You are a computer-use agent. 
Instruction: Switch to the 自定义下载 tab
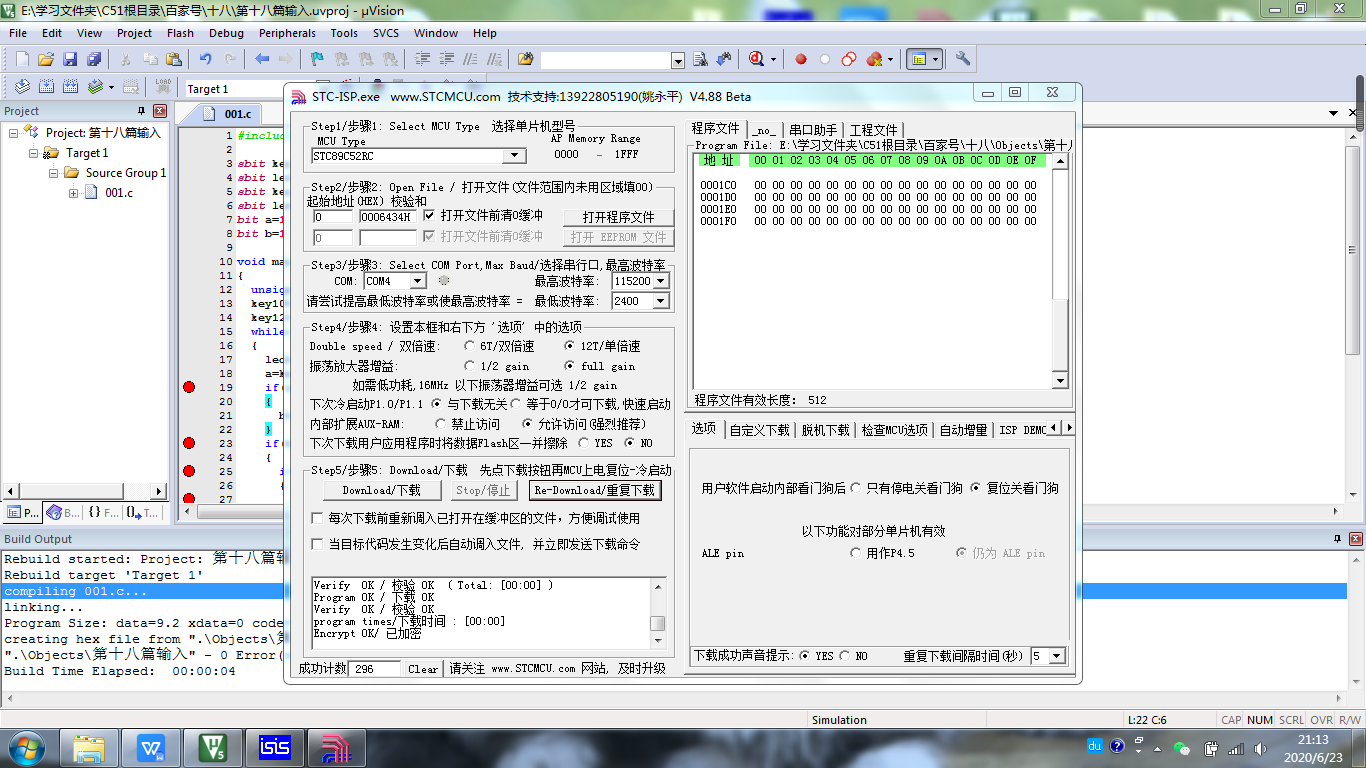coord(759,429)
